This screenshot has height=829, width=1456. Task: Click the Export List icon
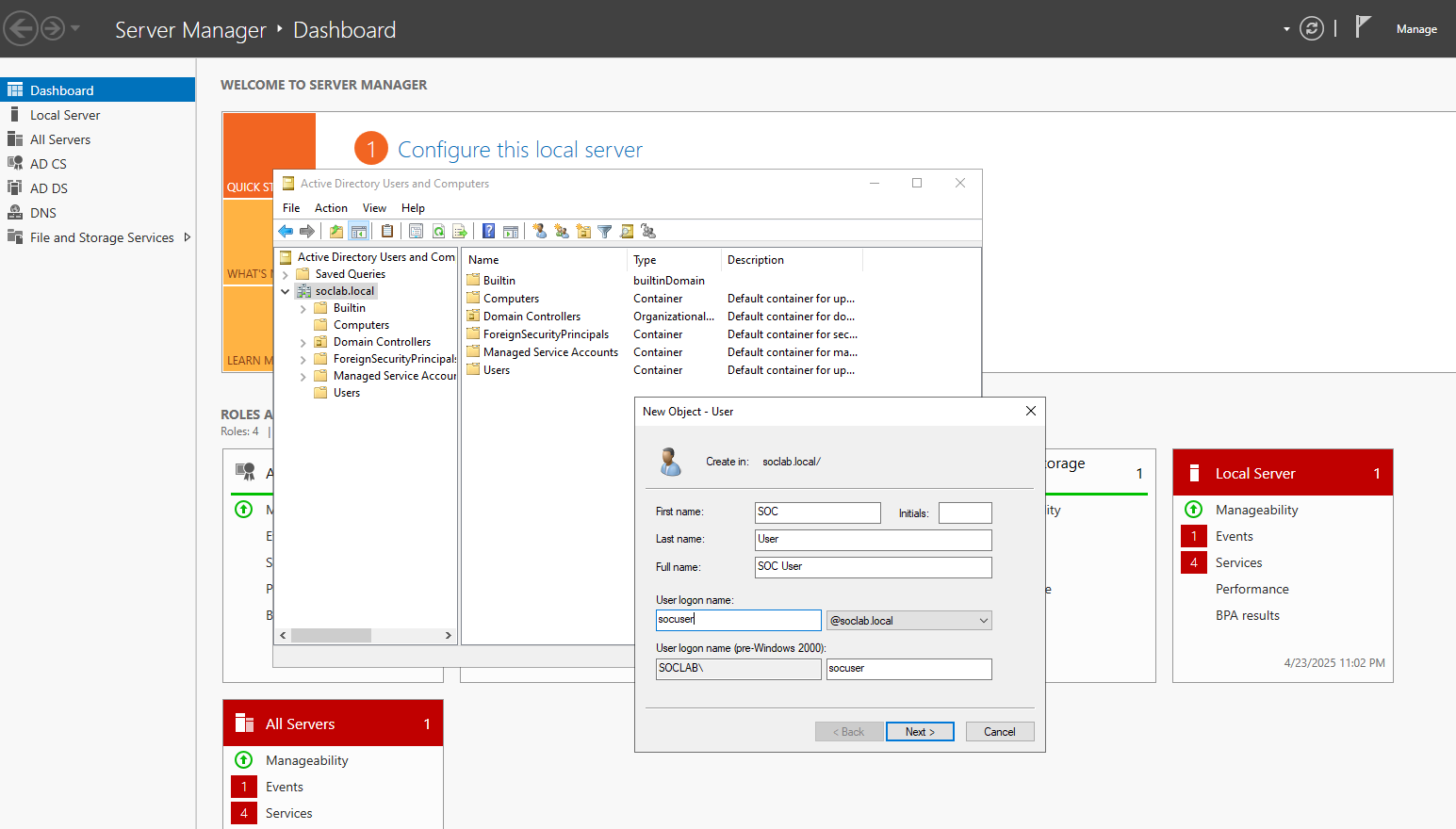click(460, 231)
